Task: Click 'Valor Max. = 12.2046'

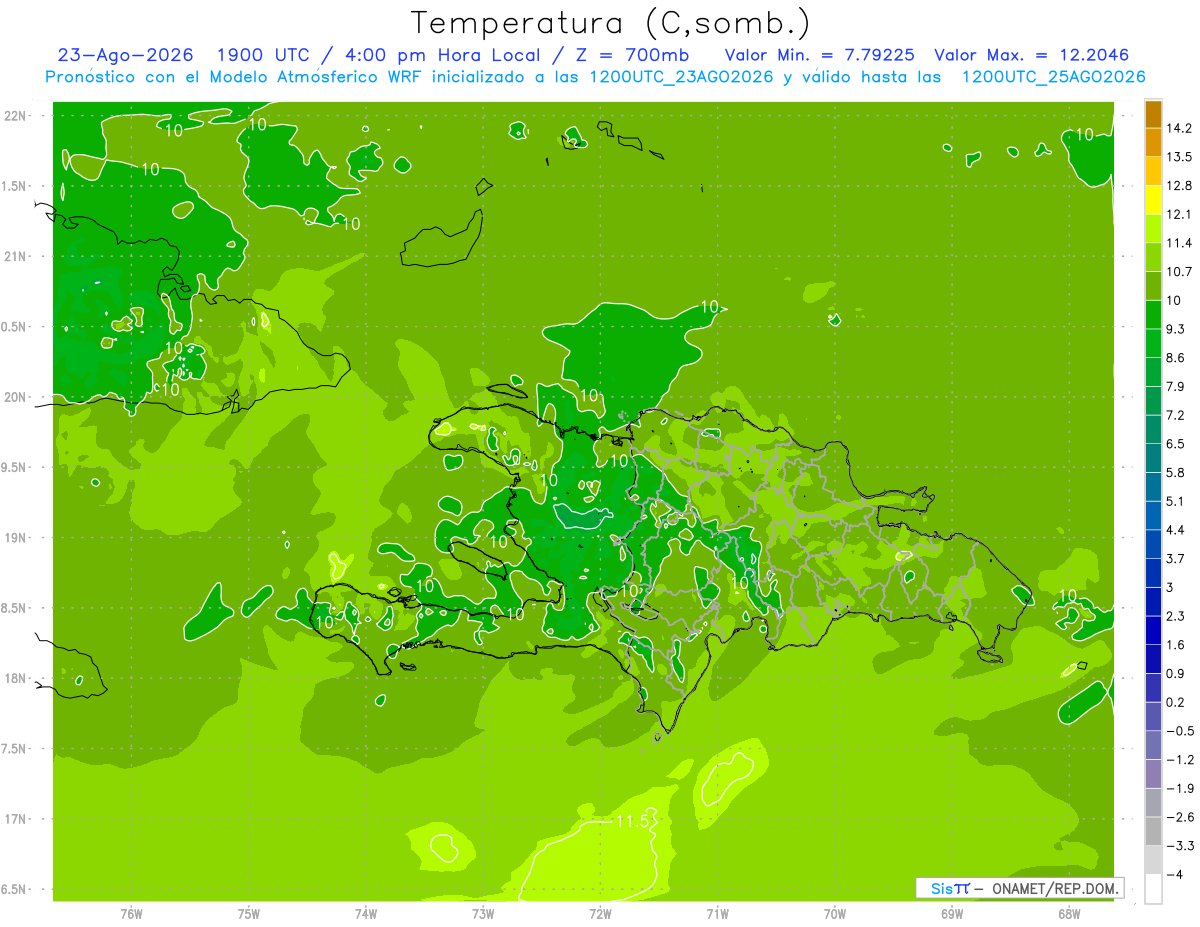Action: point(1032,55)
